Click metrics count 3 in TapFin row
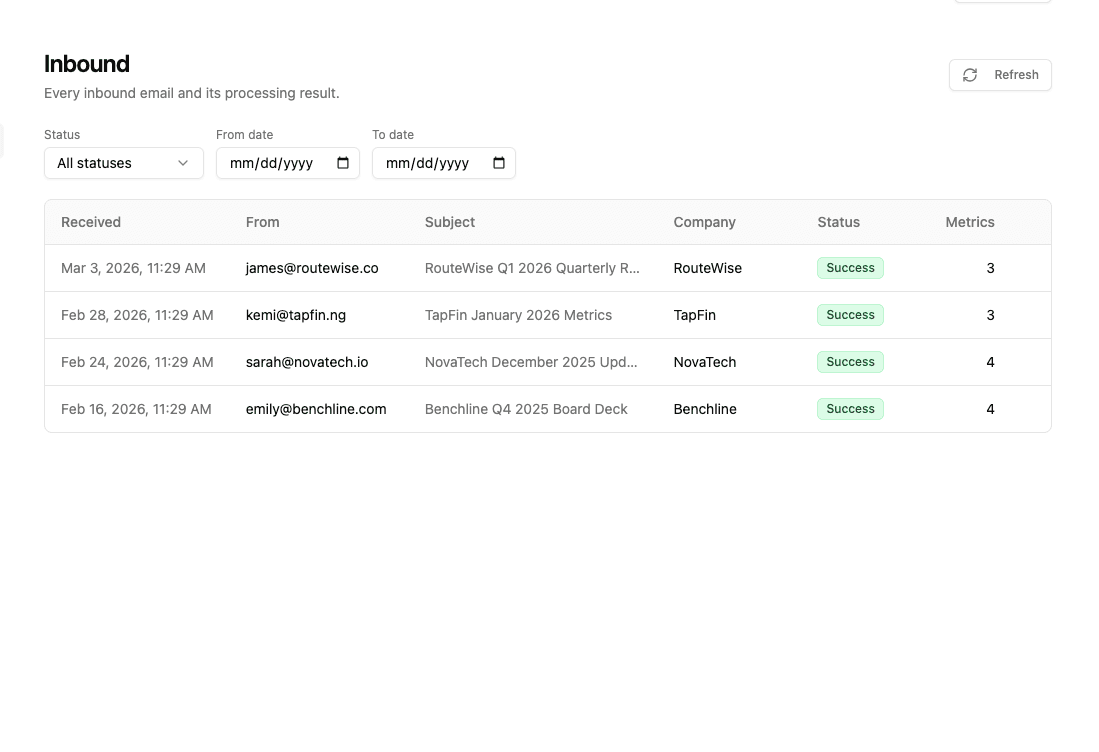Screen dimensions: 1099x752 [x=990, y=315]
